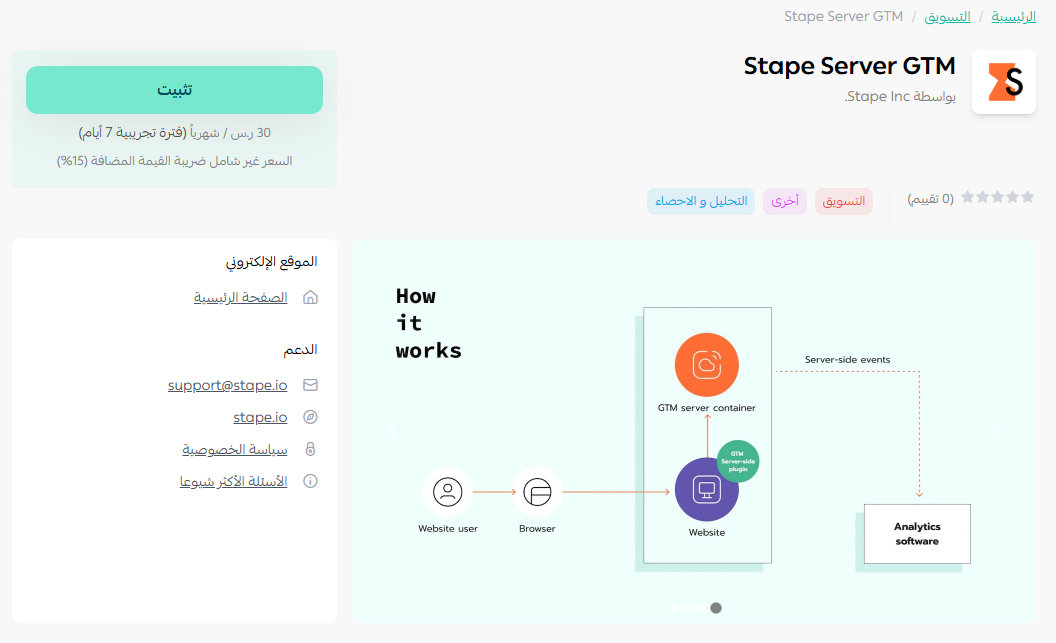Screen dimensions: 1056x643
Task: Open the support@stape.io email link
Action: [227, 385]
